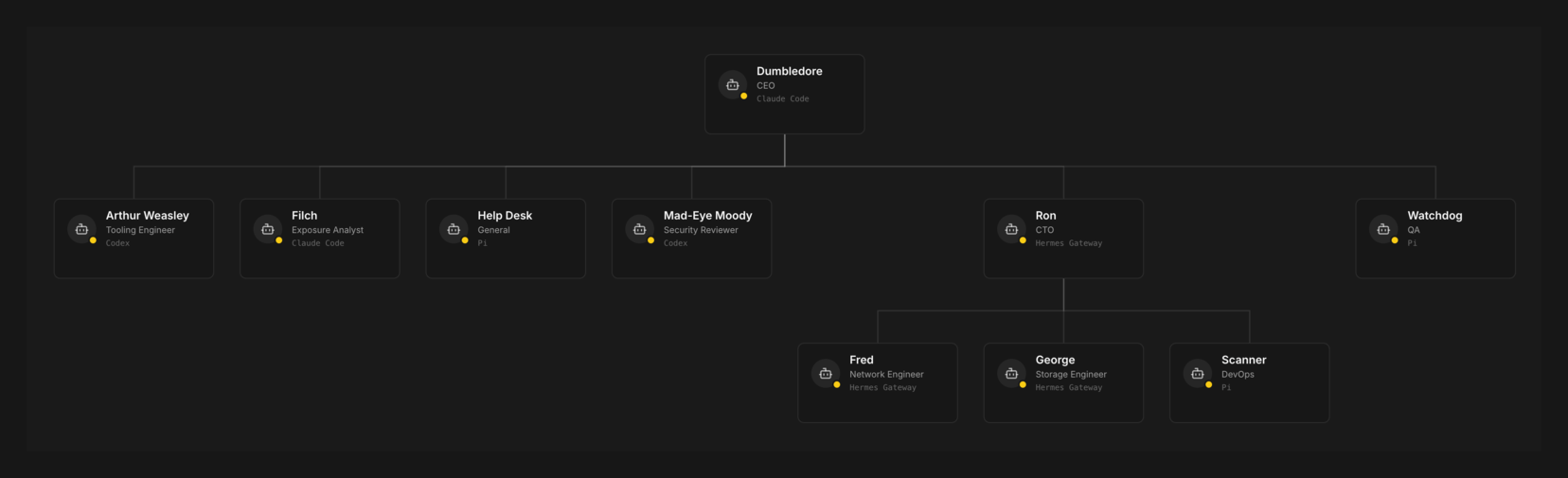Click Help Desk's robot avatar icon
Screen dimensions: 1568x478
(454, 229)
